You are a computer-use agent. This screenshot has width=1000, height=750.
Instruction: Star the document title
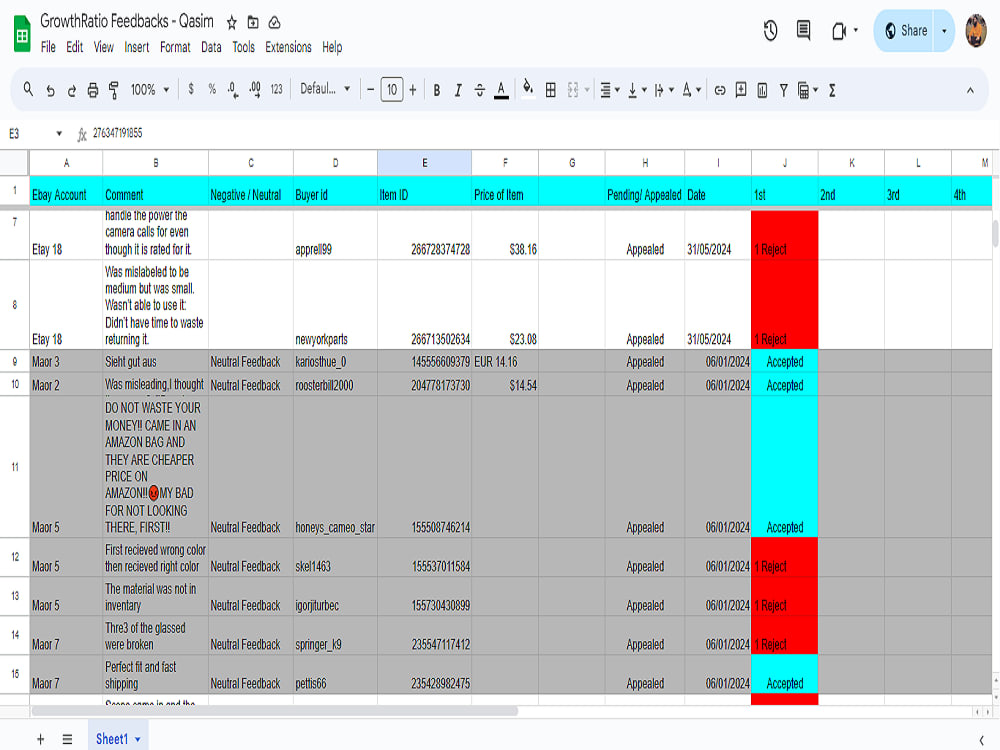(232, 23)
